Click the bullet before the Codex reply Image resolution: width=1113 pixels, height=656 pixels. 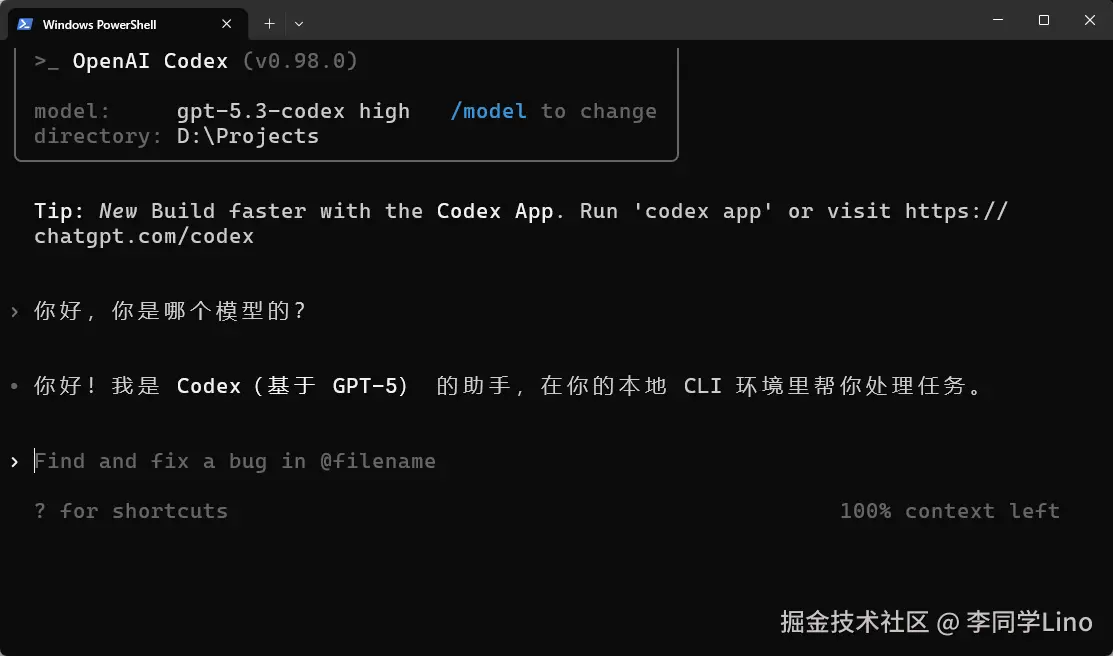pyautogui.click(x=14, y=386)
